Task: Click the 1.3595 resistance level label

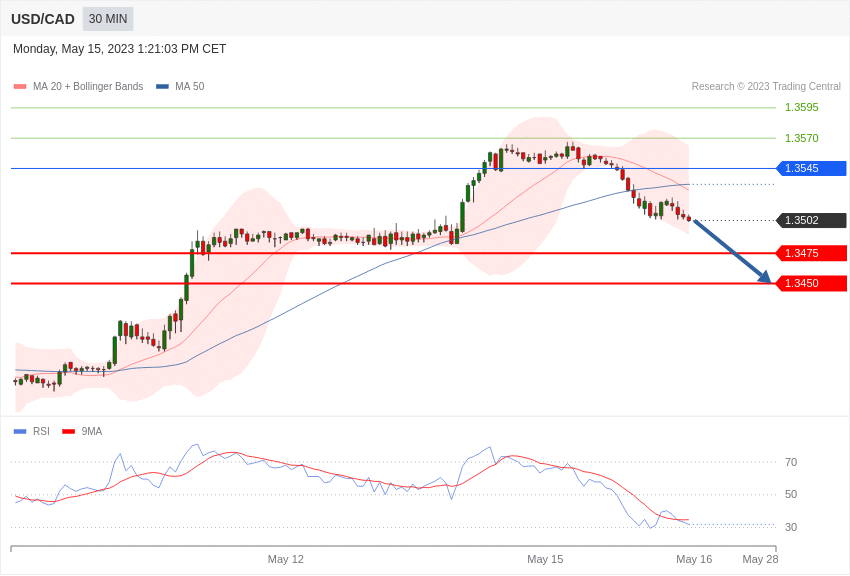Action: click(802, 107)
